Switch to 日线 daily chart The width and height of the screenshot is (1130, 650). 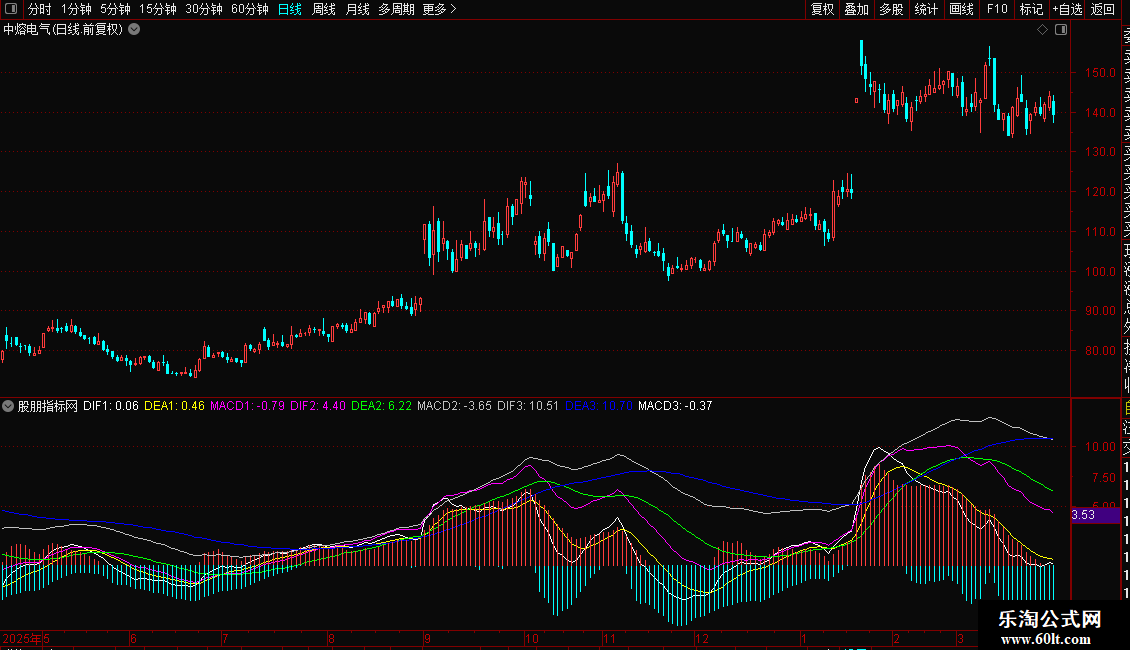pyautogui.click(x=290, y=9)
